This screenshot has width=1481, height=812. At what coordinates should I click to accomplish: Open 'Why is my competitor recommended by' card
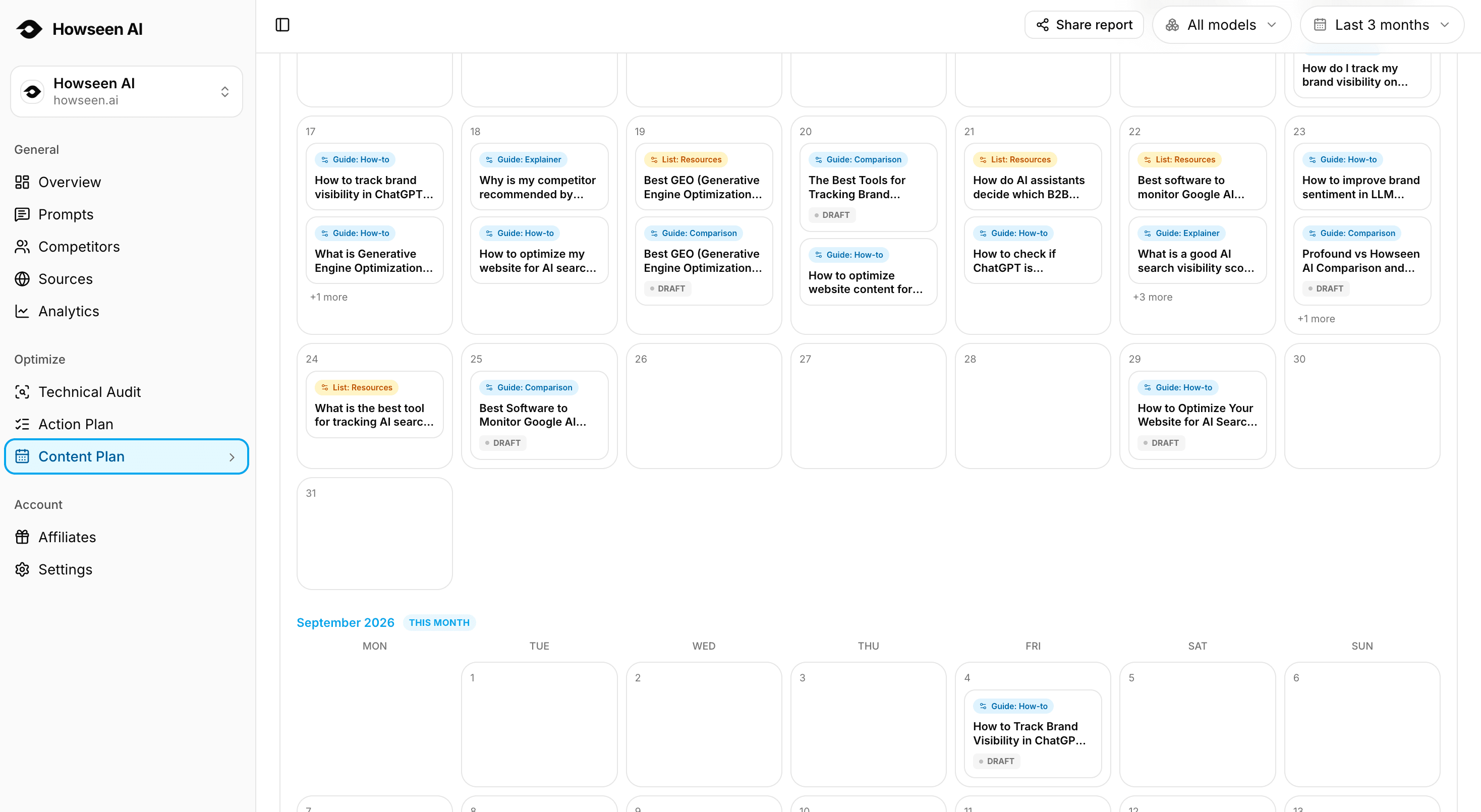(x=539, y=177)
